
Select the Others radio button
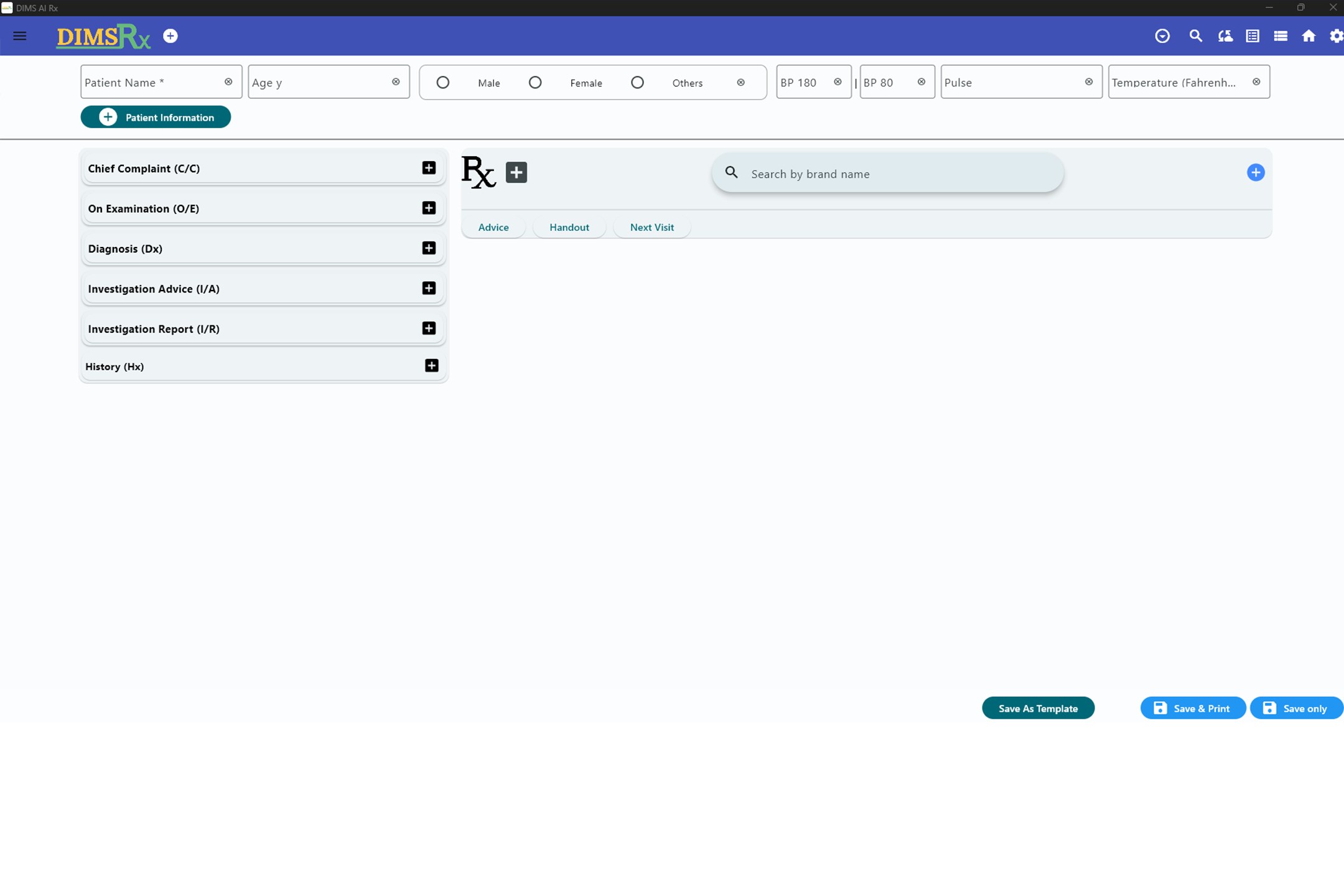[x=637, y=82]
